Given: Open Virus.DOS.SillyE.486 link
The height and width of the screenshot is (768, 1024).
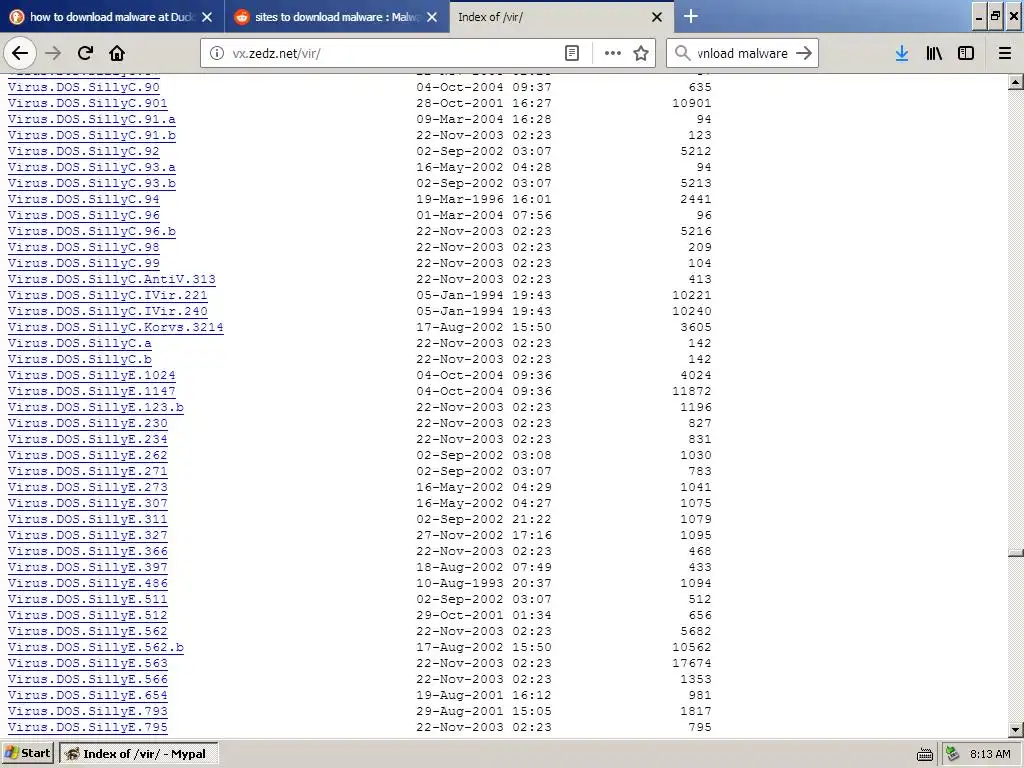Looking at the screenshot, I should tap(88, 583).
